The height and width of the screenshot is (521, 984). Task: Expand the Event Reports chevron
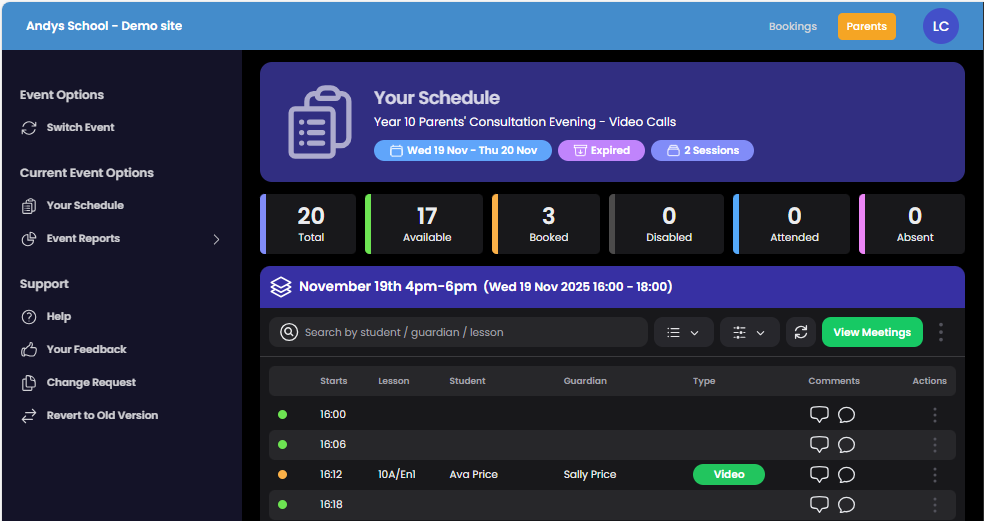click(x=217, y=239)
